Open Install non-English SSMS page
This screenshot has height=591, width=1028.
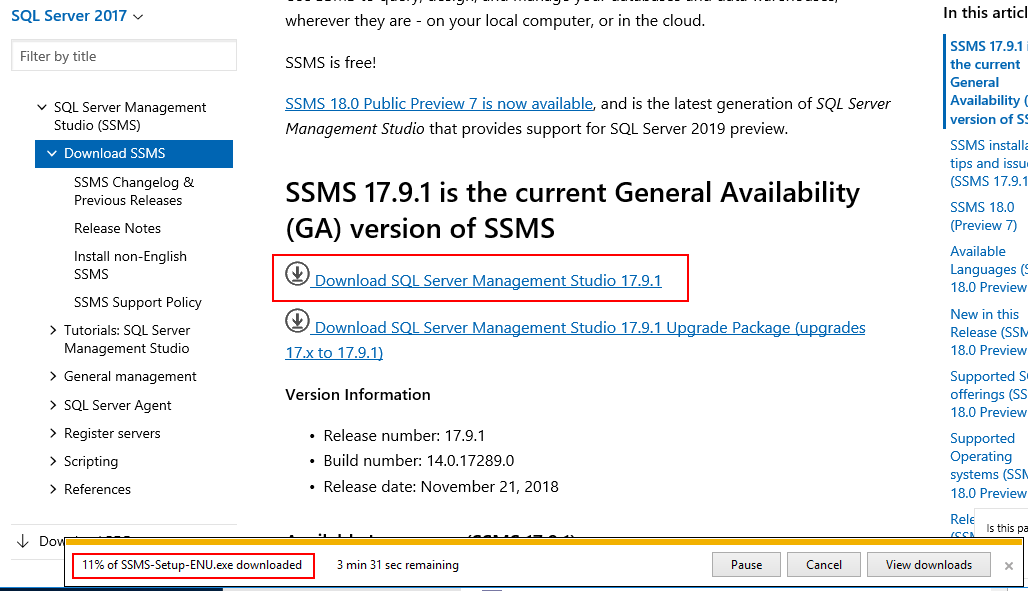(130, 265)
